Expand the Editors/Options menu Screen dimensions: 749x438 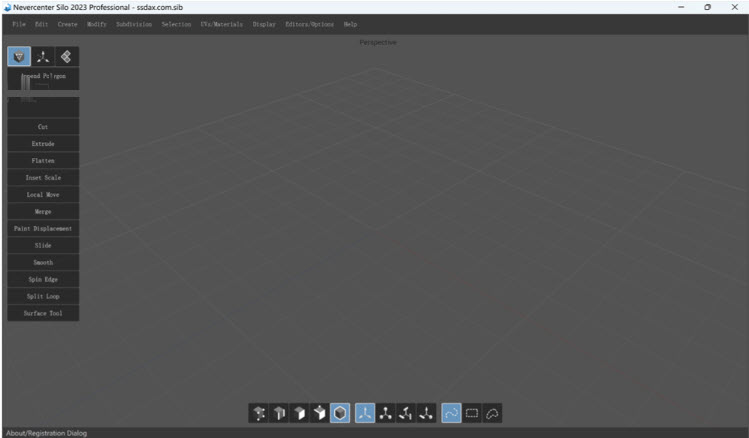[309, 24]
